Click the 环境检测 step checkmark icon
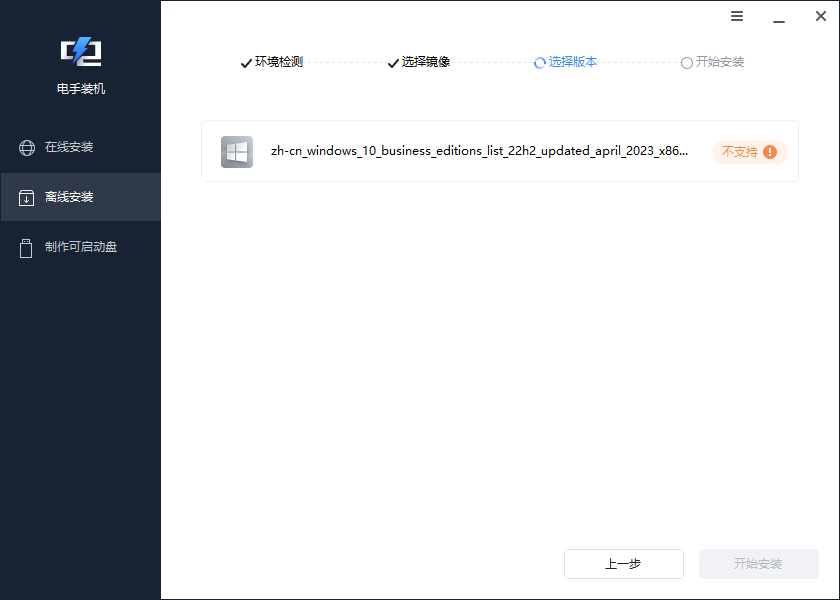The image size is (840, 600). click(x=246, y=62)
